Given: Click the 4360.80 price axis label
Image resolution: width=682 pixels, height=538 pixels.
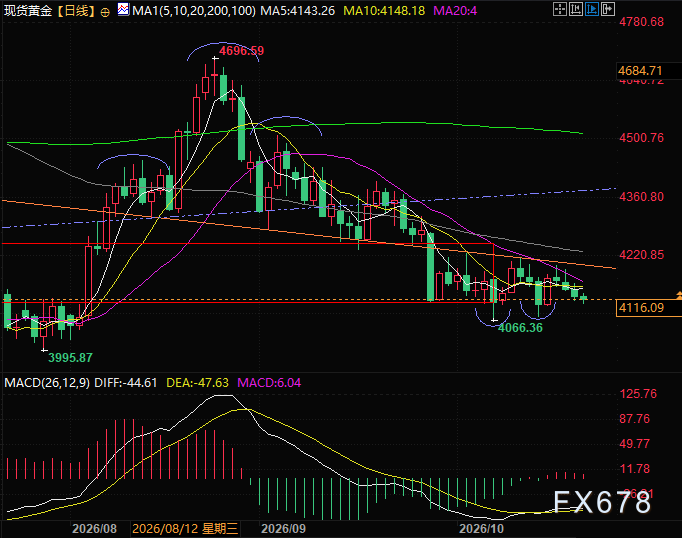Looking at the screenshot, I should click(x=642, y=197).
